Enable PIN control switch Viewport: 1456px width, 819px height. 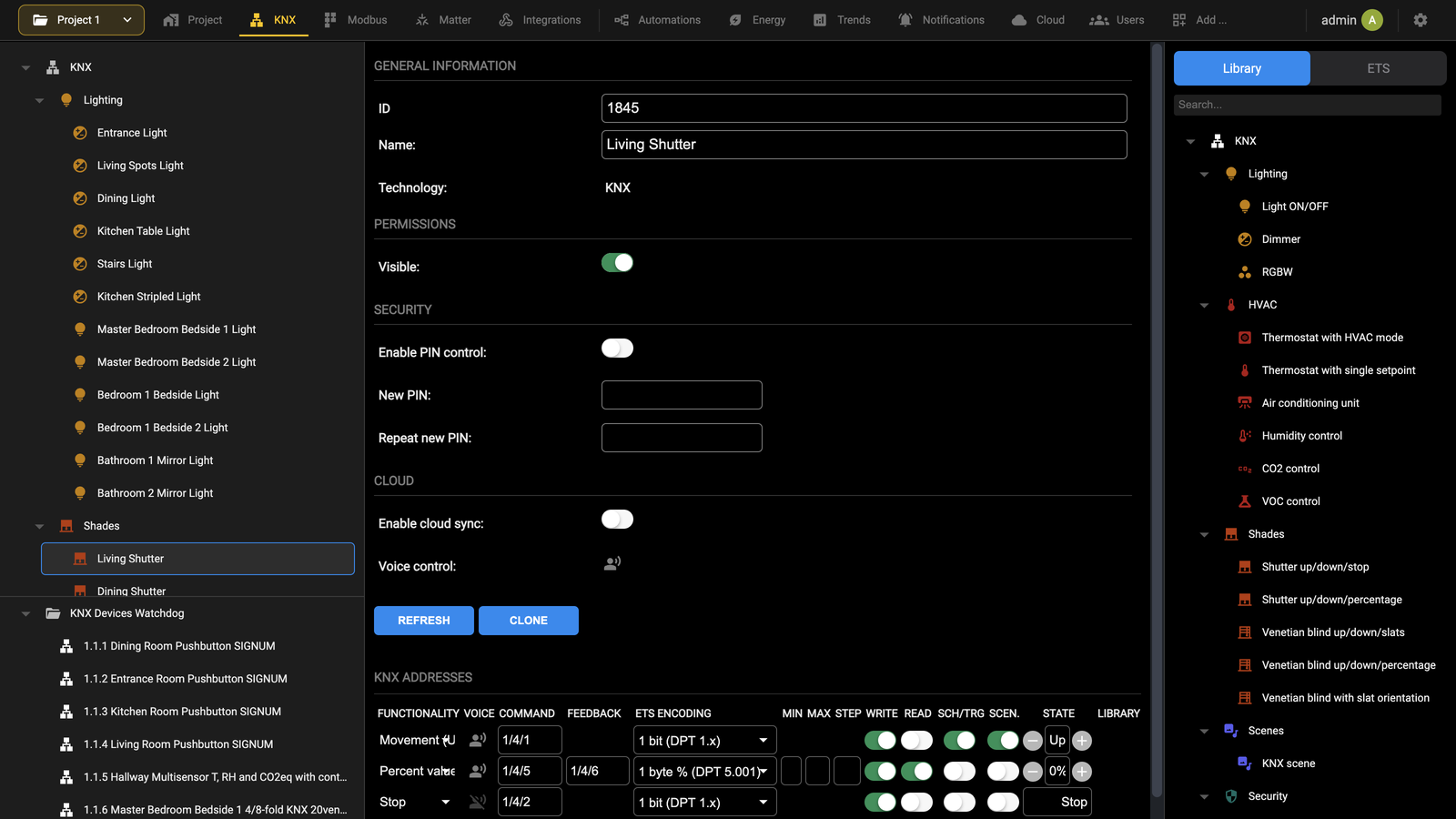617,349
